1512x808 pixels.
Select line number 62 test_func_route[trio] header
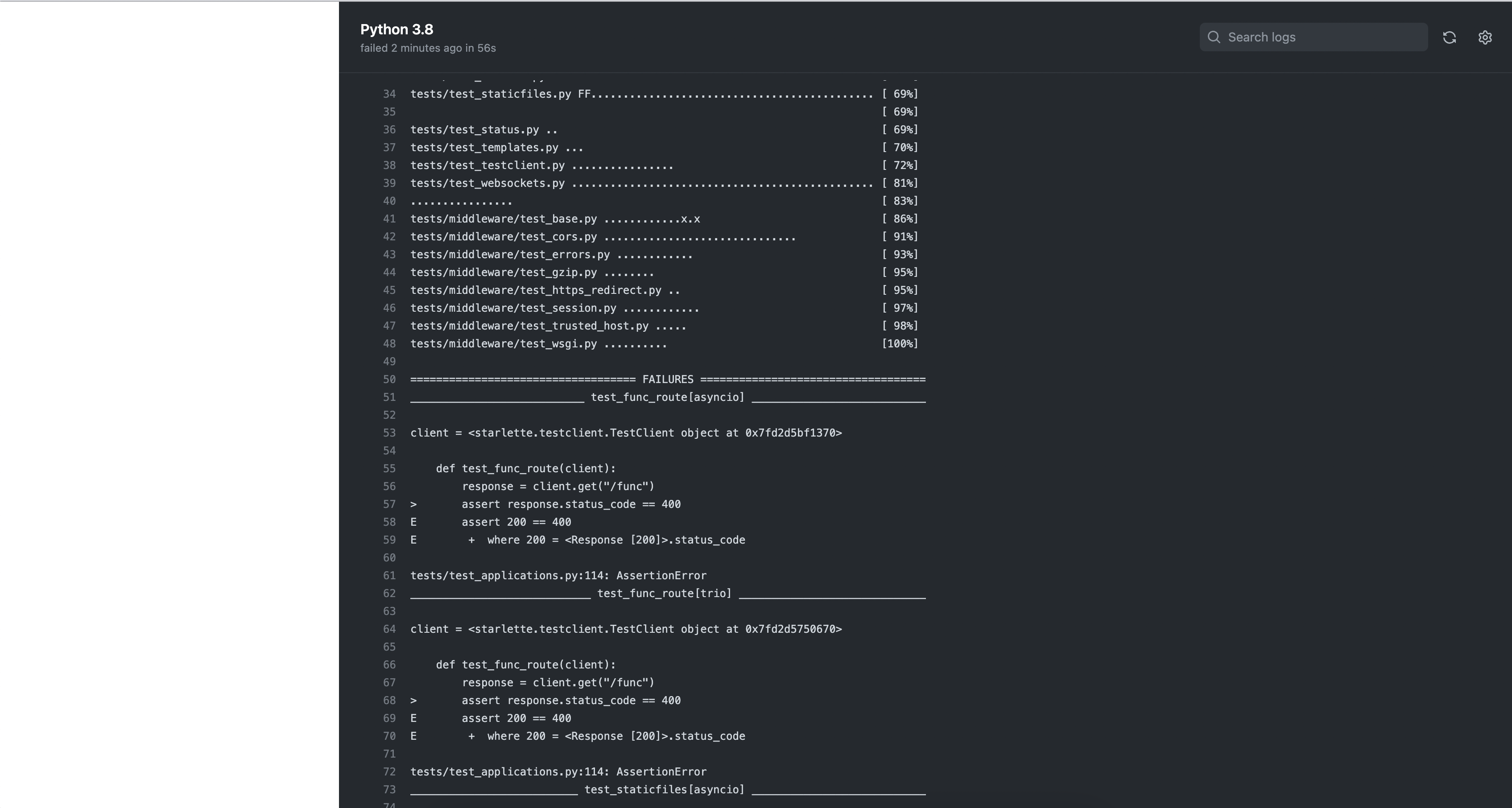click(x=389, y=593)
